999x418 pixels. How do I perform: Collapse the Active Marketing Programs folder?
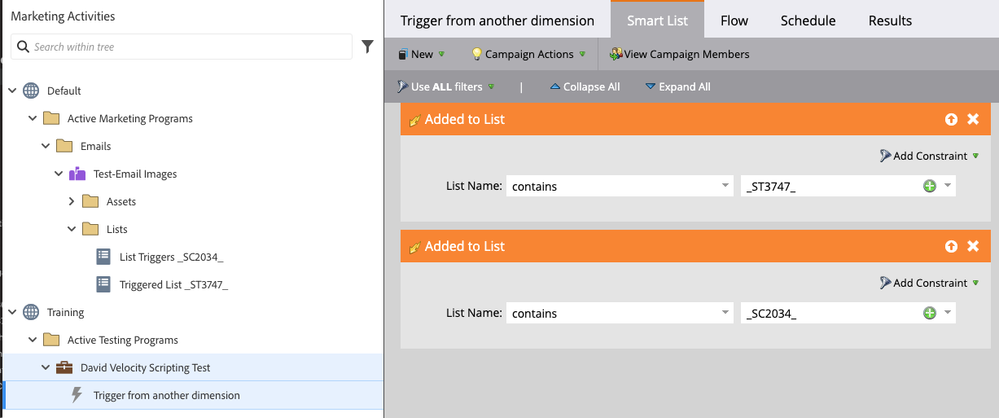[32, 119]
